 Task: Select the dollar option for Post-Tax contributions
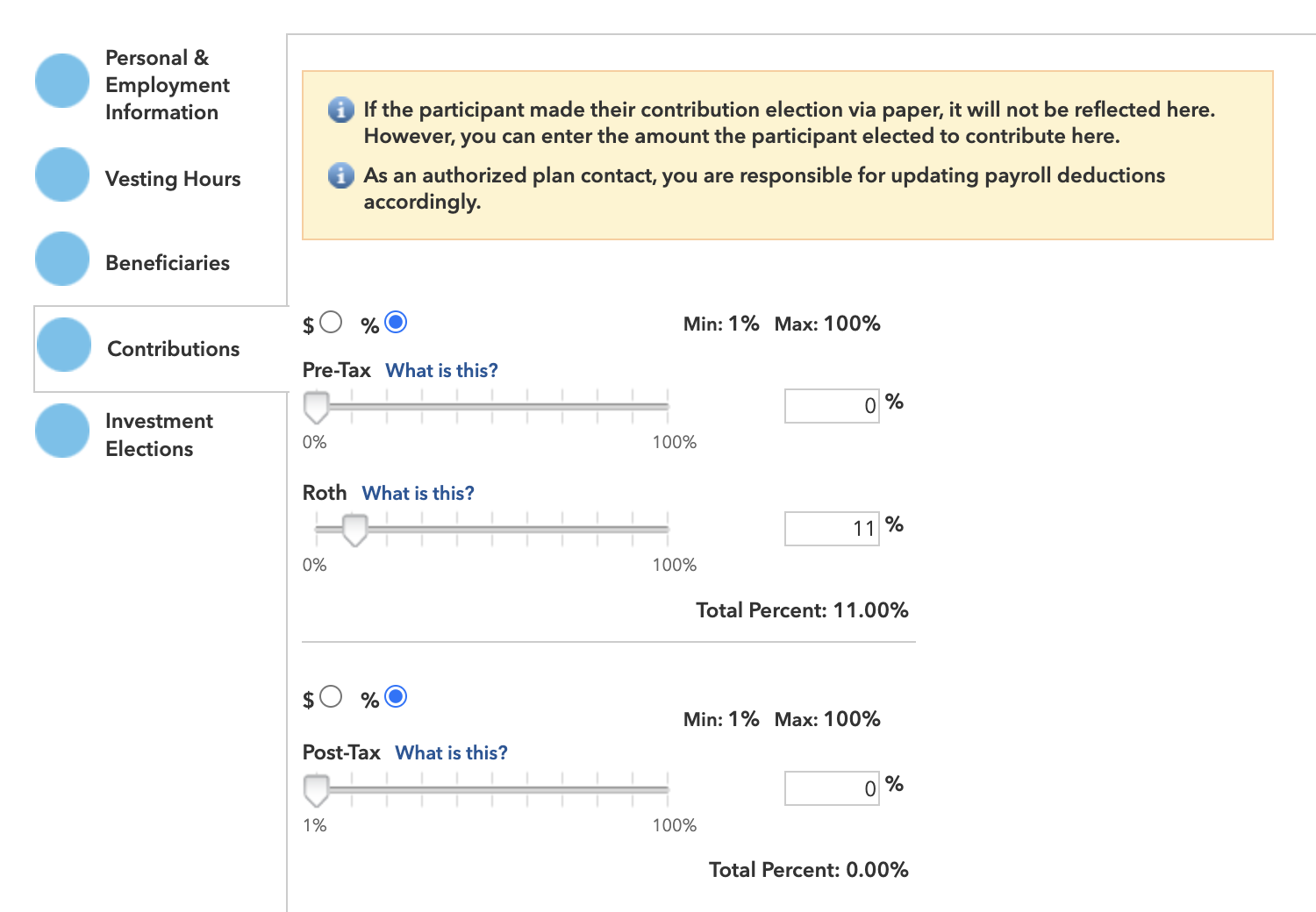coord(329,696)
